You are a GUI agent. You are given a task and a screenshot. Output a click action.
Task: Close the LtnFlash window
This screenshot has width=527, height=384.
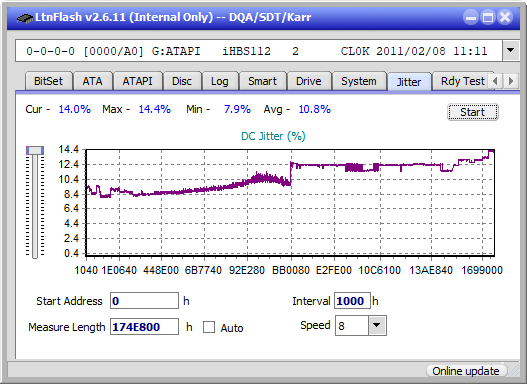coord(505,17)
